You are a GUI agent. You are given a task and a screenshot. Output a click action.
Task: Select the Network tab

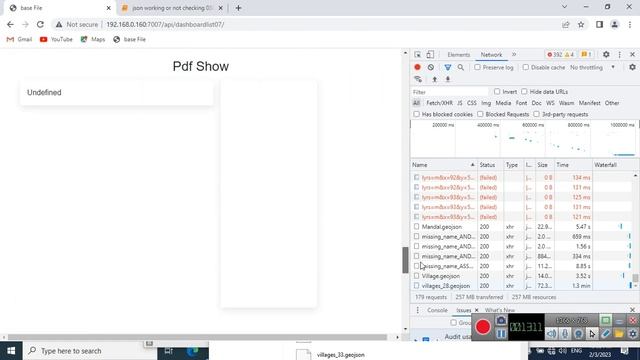click(x=491, y=55)
